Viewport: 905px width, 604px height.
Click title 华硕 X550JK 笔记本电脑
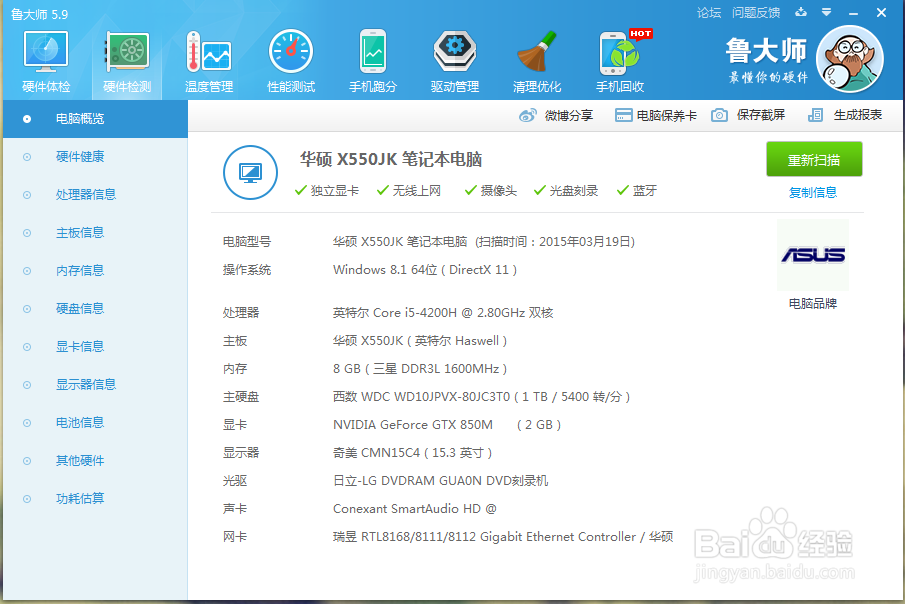391,159
